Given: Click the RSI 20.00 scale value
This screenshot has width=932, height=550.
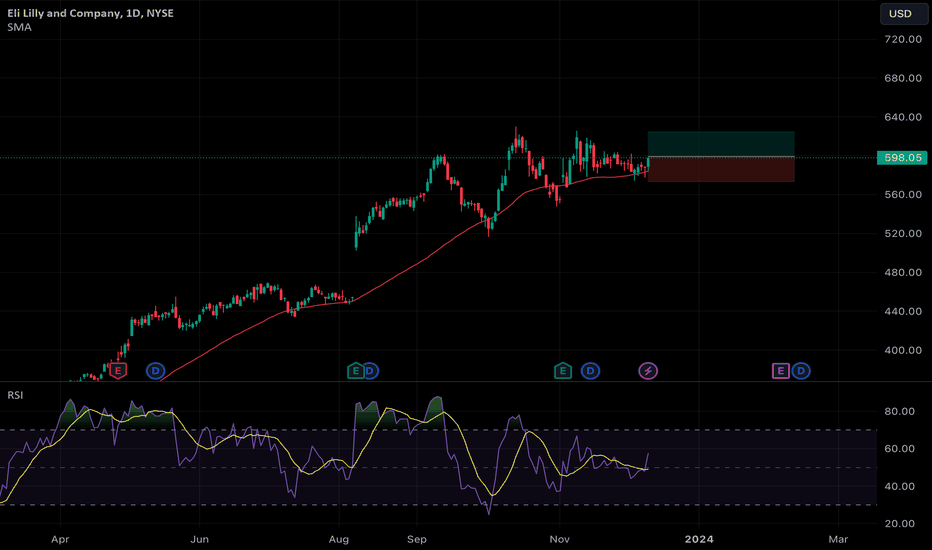Looking at the screenshot, I should [x=899, y=524].
